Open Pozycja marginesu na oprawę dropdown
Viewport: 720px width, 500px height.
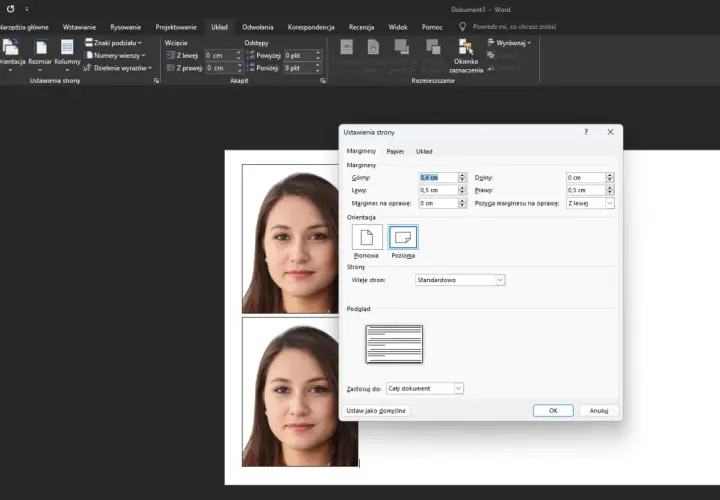[590, 203]
